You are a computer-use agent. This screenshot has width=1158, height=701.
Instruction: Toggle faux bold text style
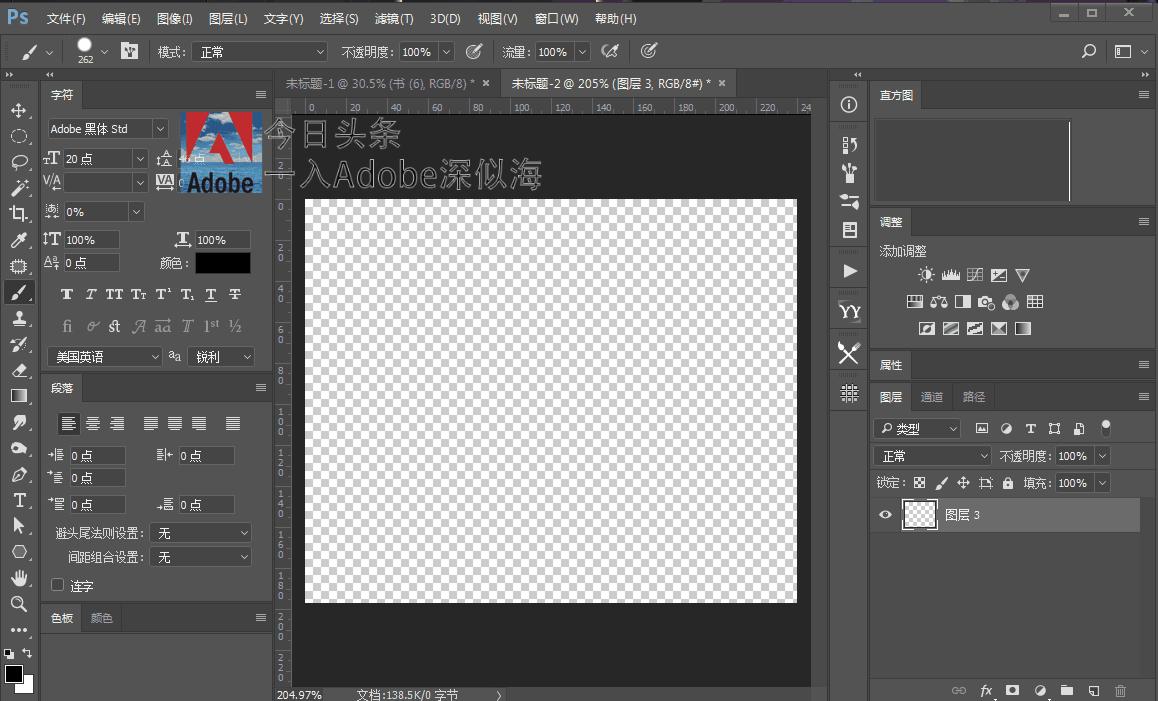tap(67, 295)
